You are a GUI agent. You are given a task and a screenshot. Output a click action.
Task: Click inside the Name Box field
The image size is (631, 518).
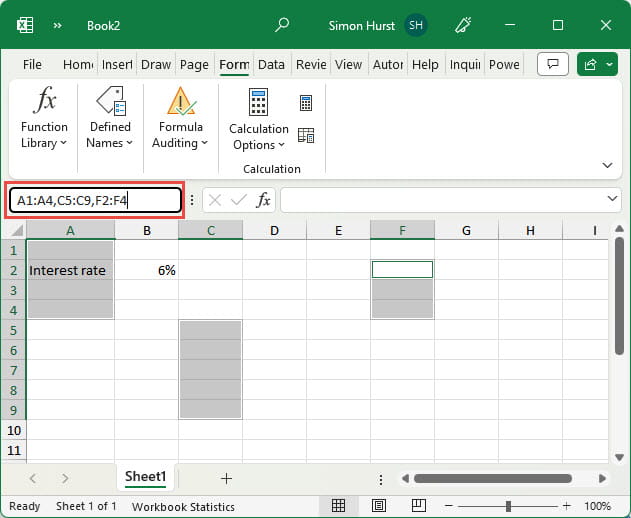pyautogui.click(x=95, y=200)
